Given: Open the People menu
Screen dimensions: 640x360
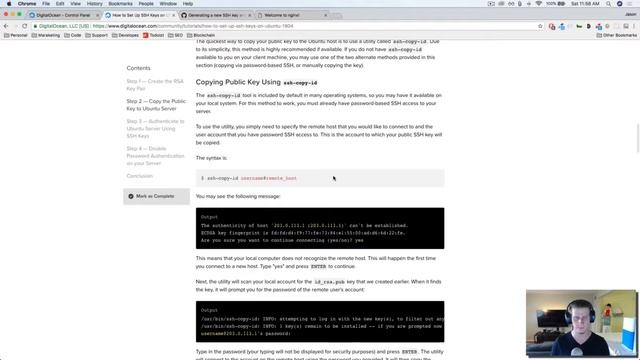Looking at the screenshot, I should coord(146,4).
